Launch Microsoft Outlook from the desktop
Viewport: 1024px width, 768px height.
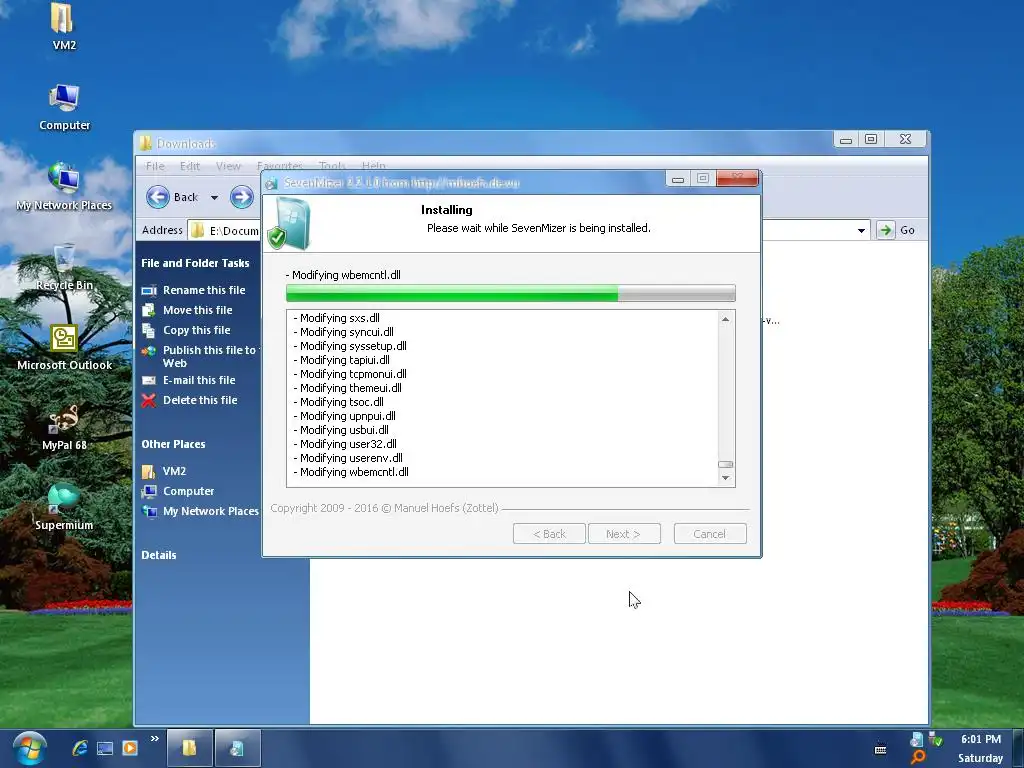pyautogui.click(x=64, y=347)
